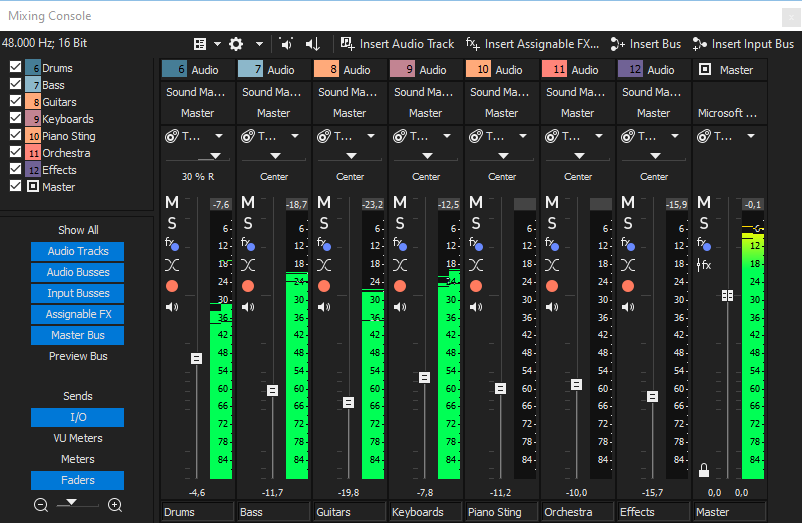The image size is (802, 523).
Task: Toggle input monitoring speaker on Drums channel
Action: click(171, 307)
